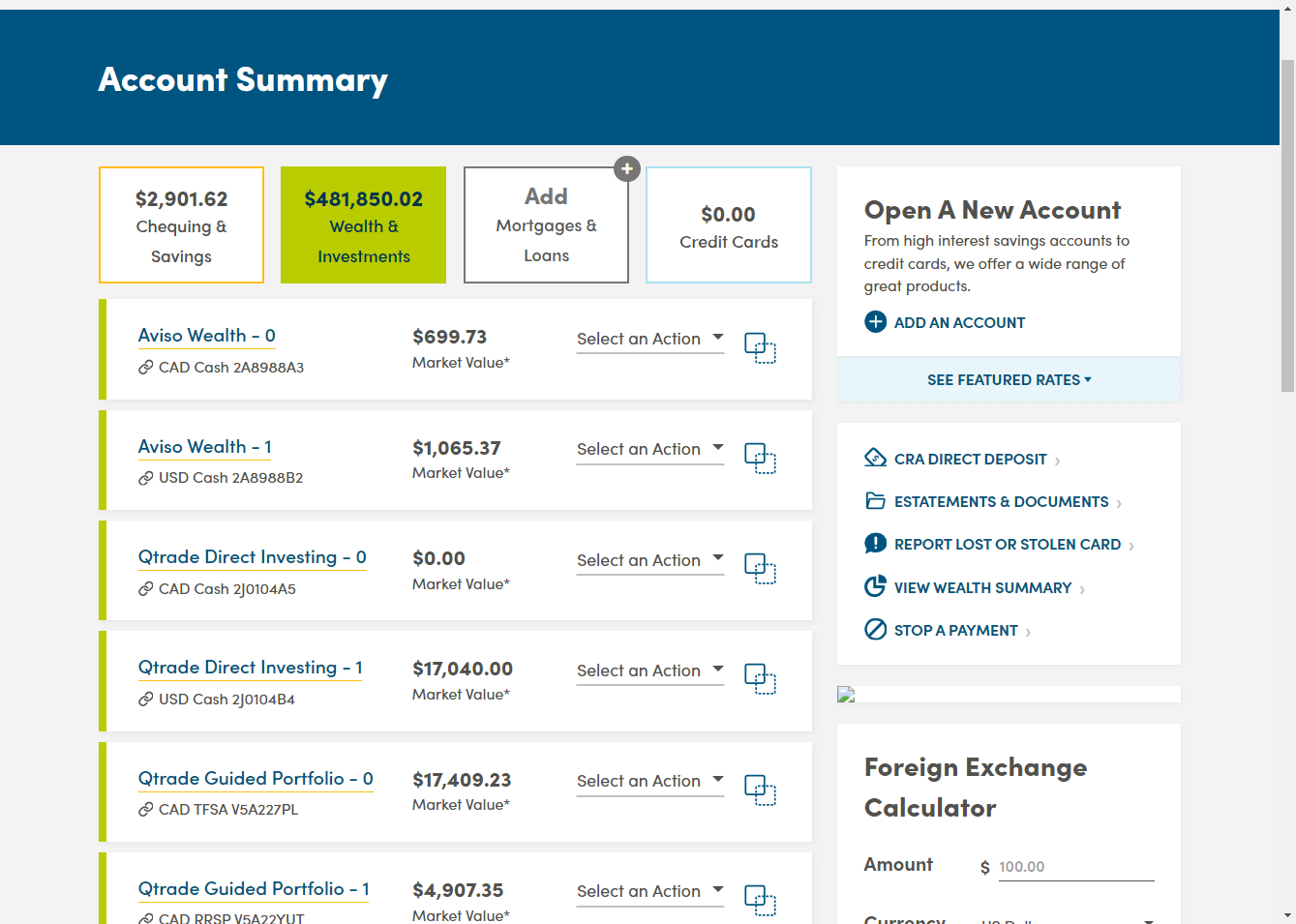The width and height of the screenshot is (1296, 924).
Task: Select the Wealth & Investments tab
Action: coord(364,225)
